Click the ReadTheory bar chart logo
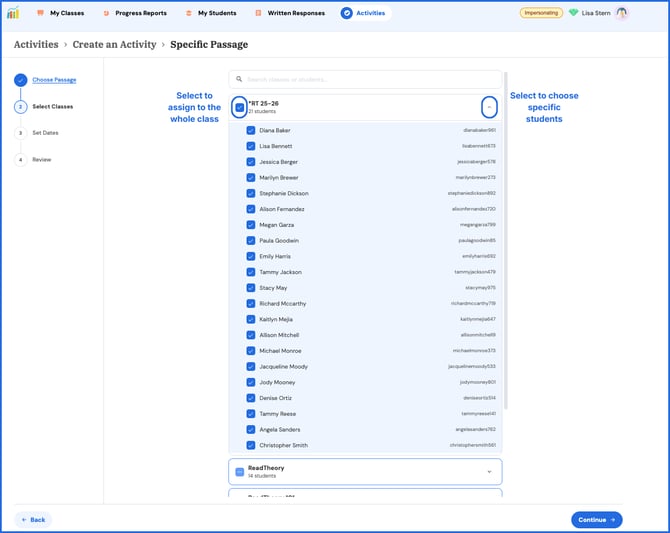 click(x=13, y=13)
